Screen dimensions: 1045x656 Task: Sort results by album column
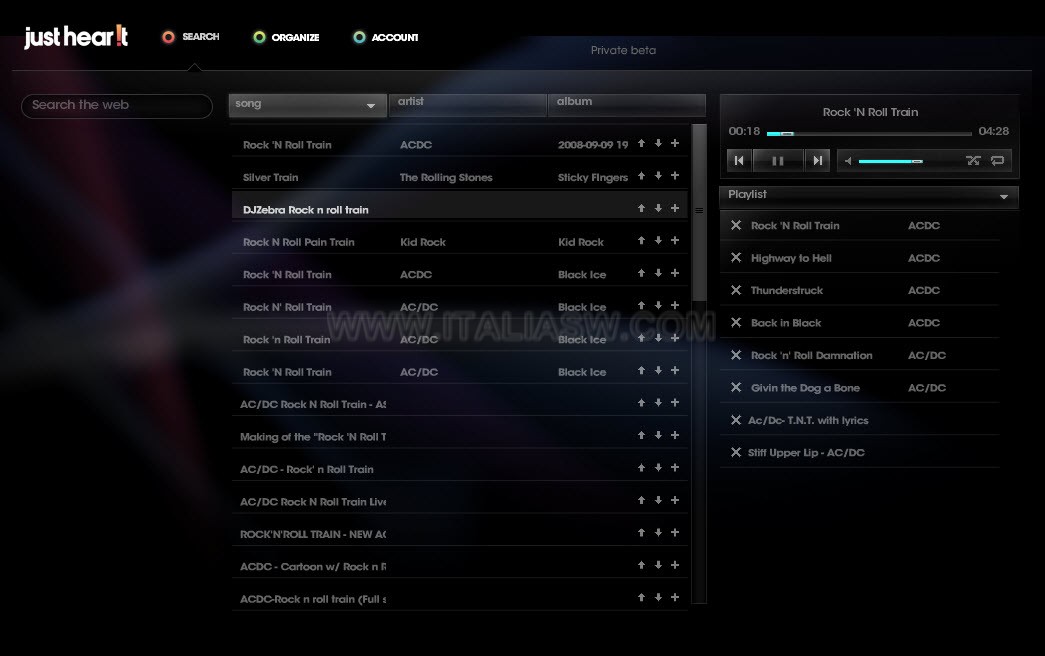pyautogui.click(x=626, y=104)
